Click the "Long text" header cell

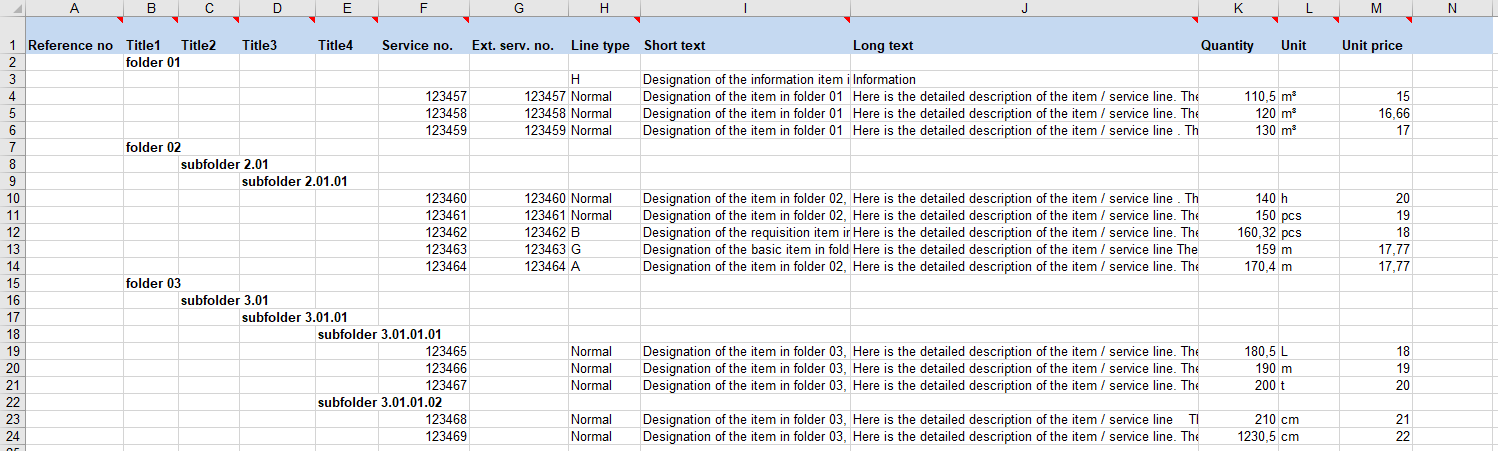click(1024, 45)
